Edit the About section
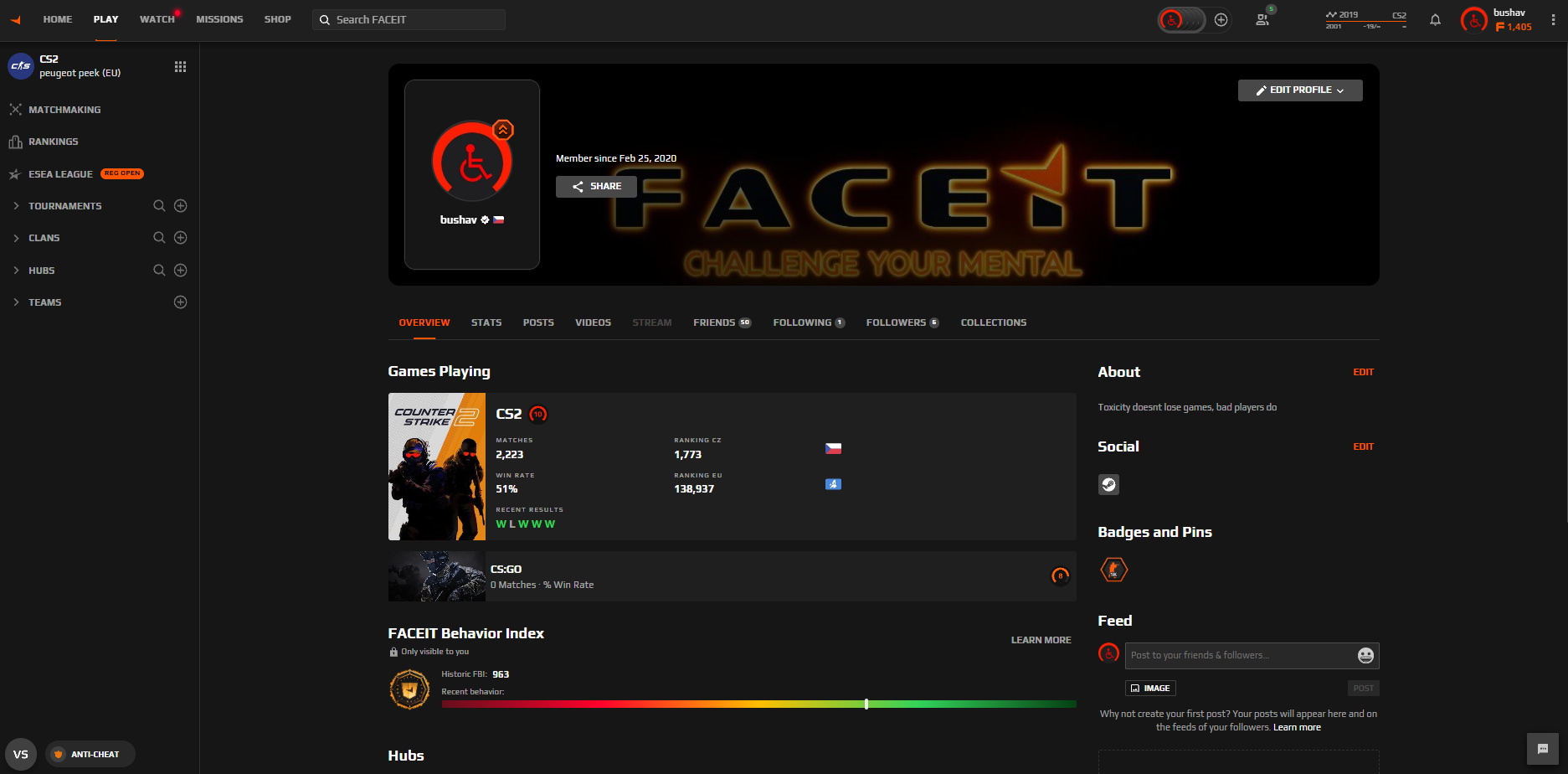Image resolution: width=1568 pixels, height=774 pixels. (1364, 372)
